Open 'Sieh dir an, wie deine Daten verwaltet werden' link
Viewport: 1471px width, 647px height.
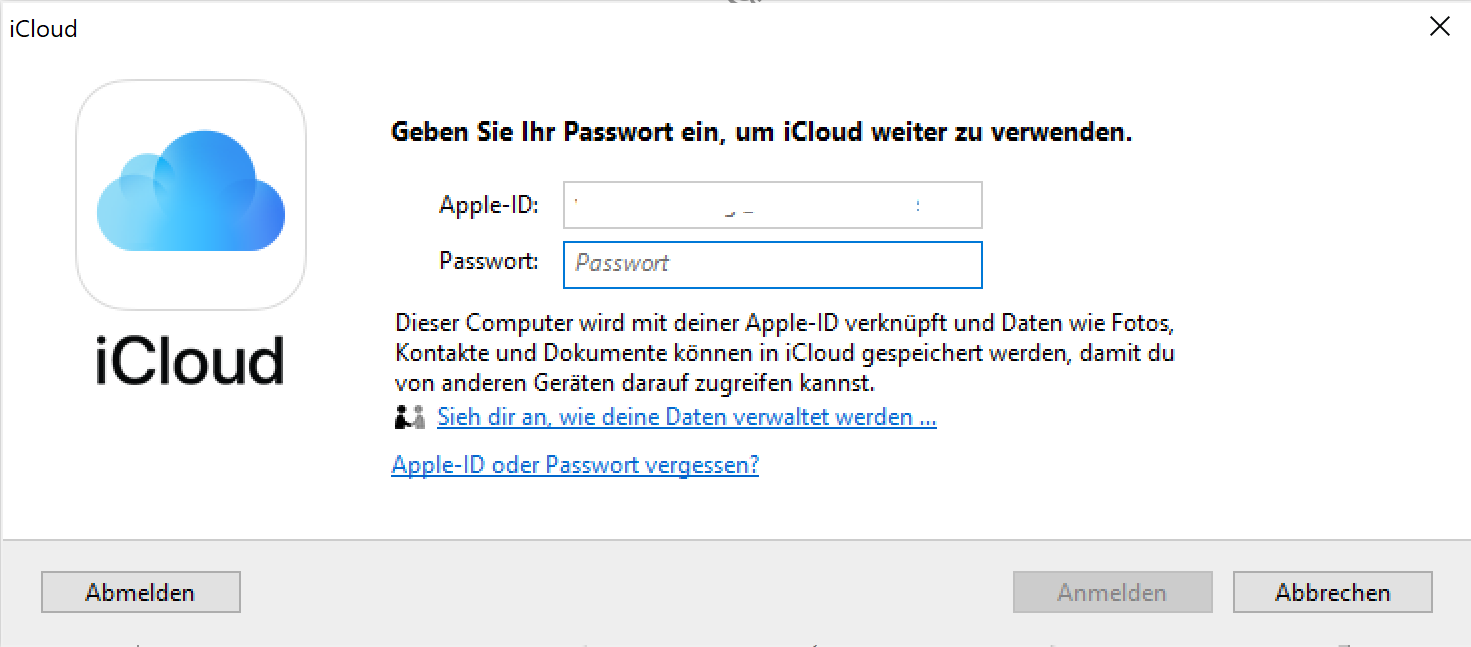click(686, 417)
